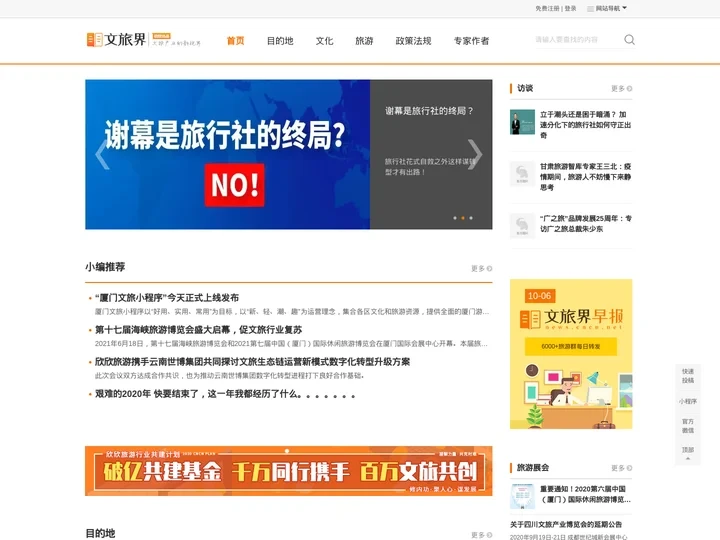This screenshot has width=720, height=540.
Task: Open placeholder thumbnail beside 甘肃旅游智库 article
Action: 522,174
